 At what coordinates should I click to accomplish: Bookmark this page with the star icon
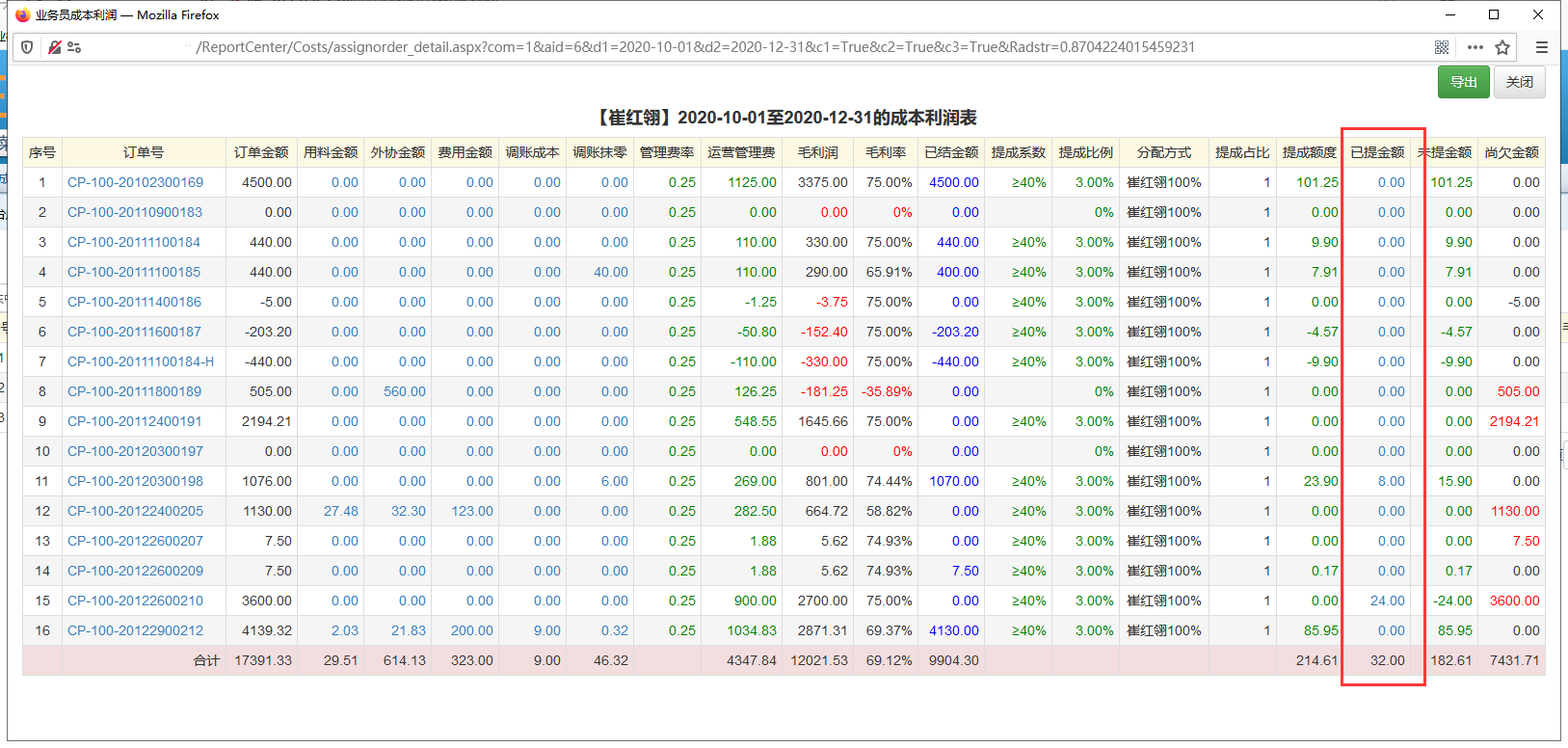[x=1502, y=47]
